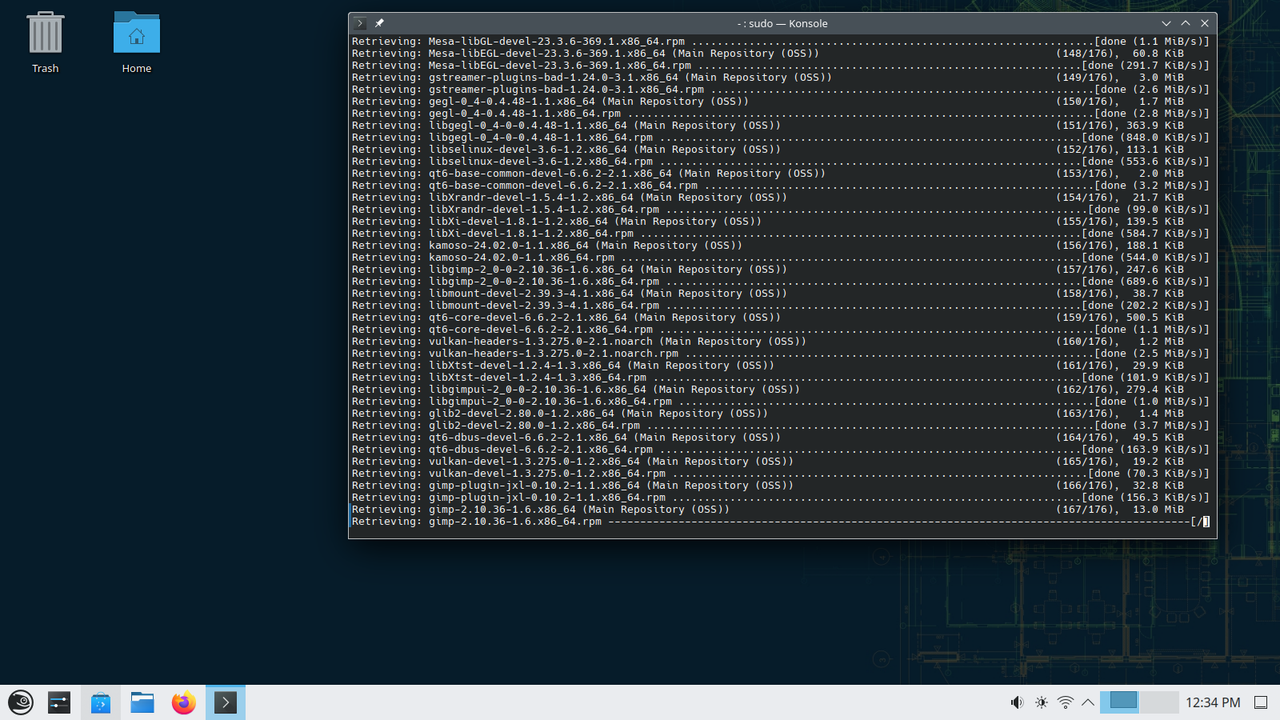1280x720 pixels.
Task: Toggle the pin on all desktops icon
Action: pyautogui.click(x=380, y=23)
